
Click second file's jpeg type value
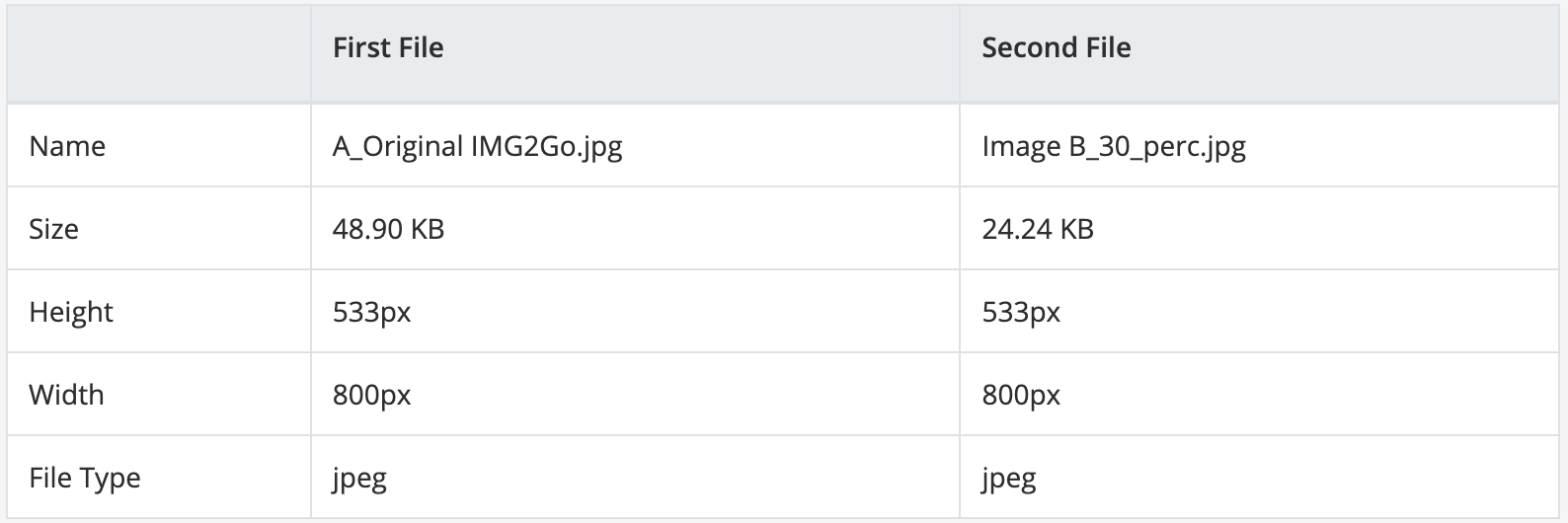(1008, 479)
